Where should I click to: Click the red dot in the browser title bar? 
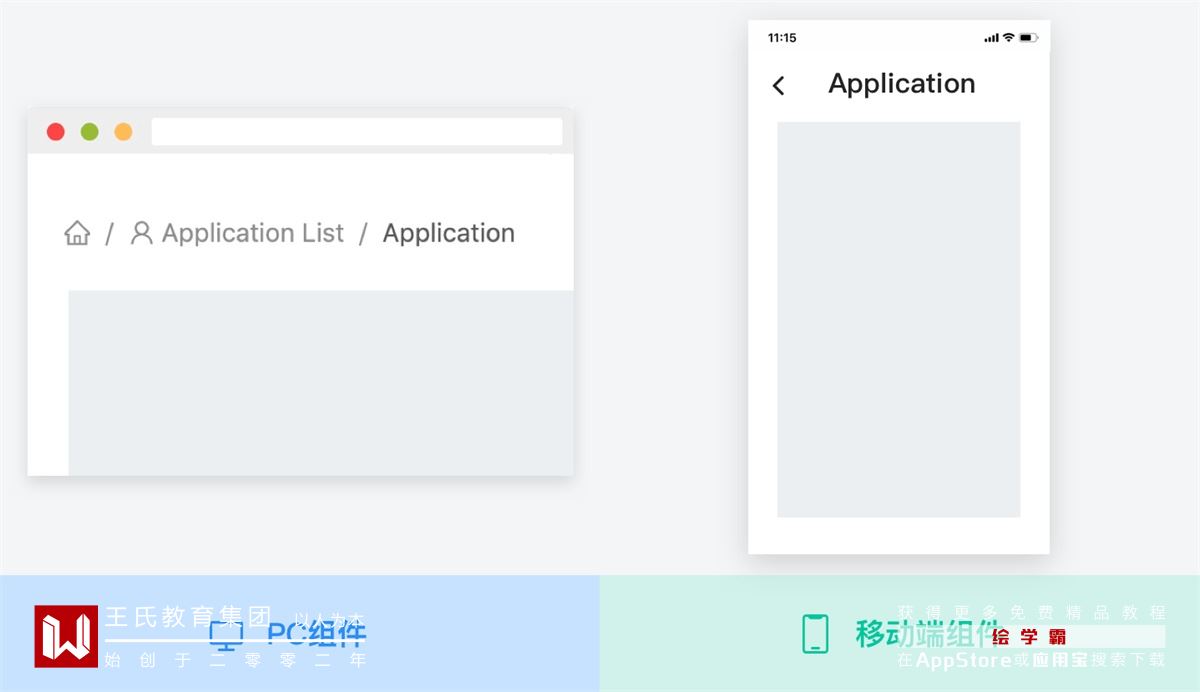[56, 132]
